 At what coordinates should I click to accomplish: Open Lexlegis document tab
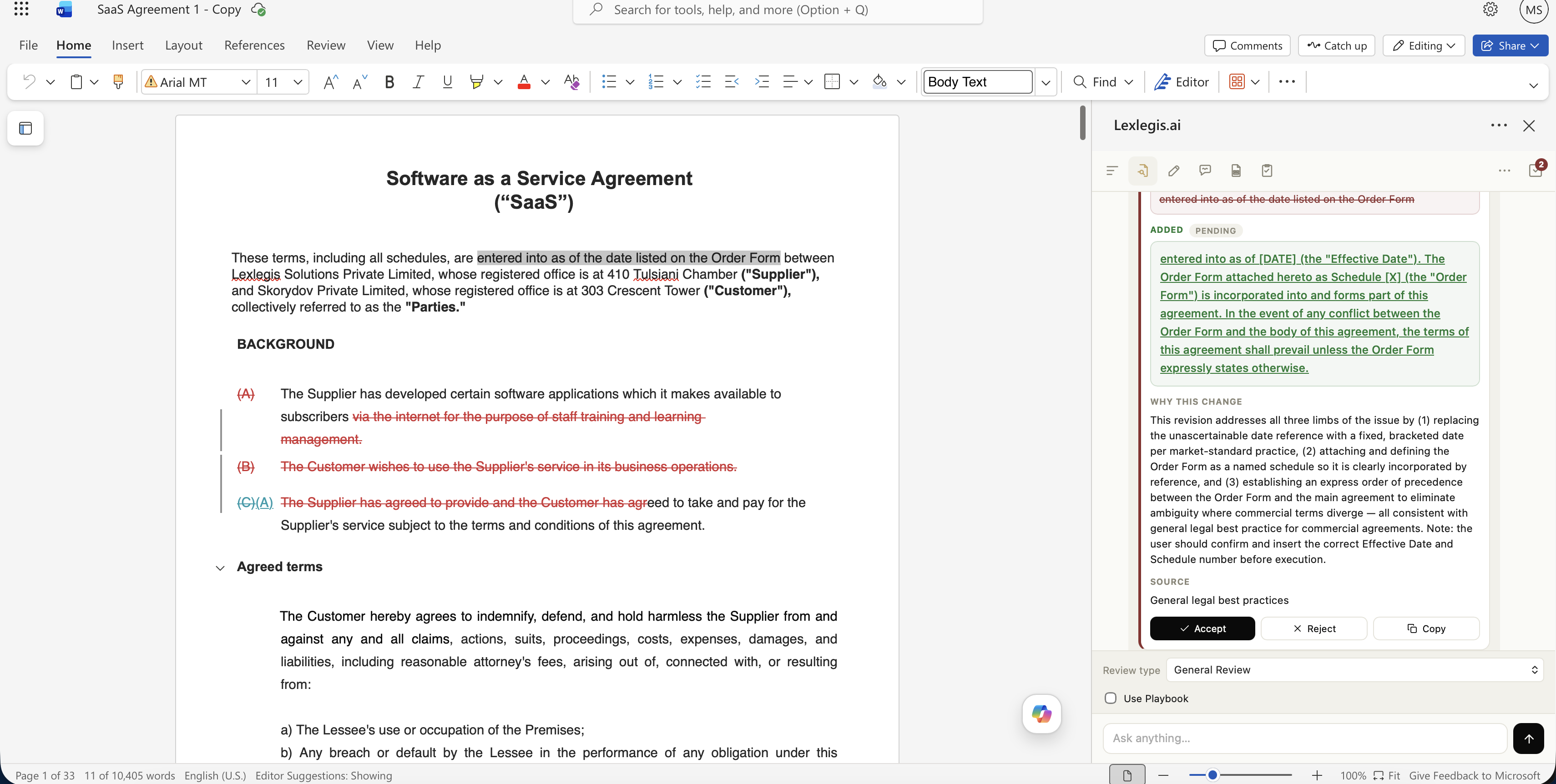click(x=1236, y=171)
